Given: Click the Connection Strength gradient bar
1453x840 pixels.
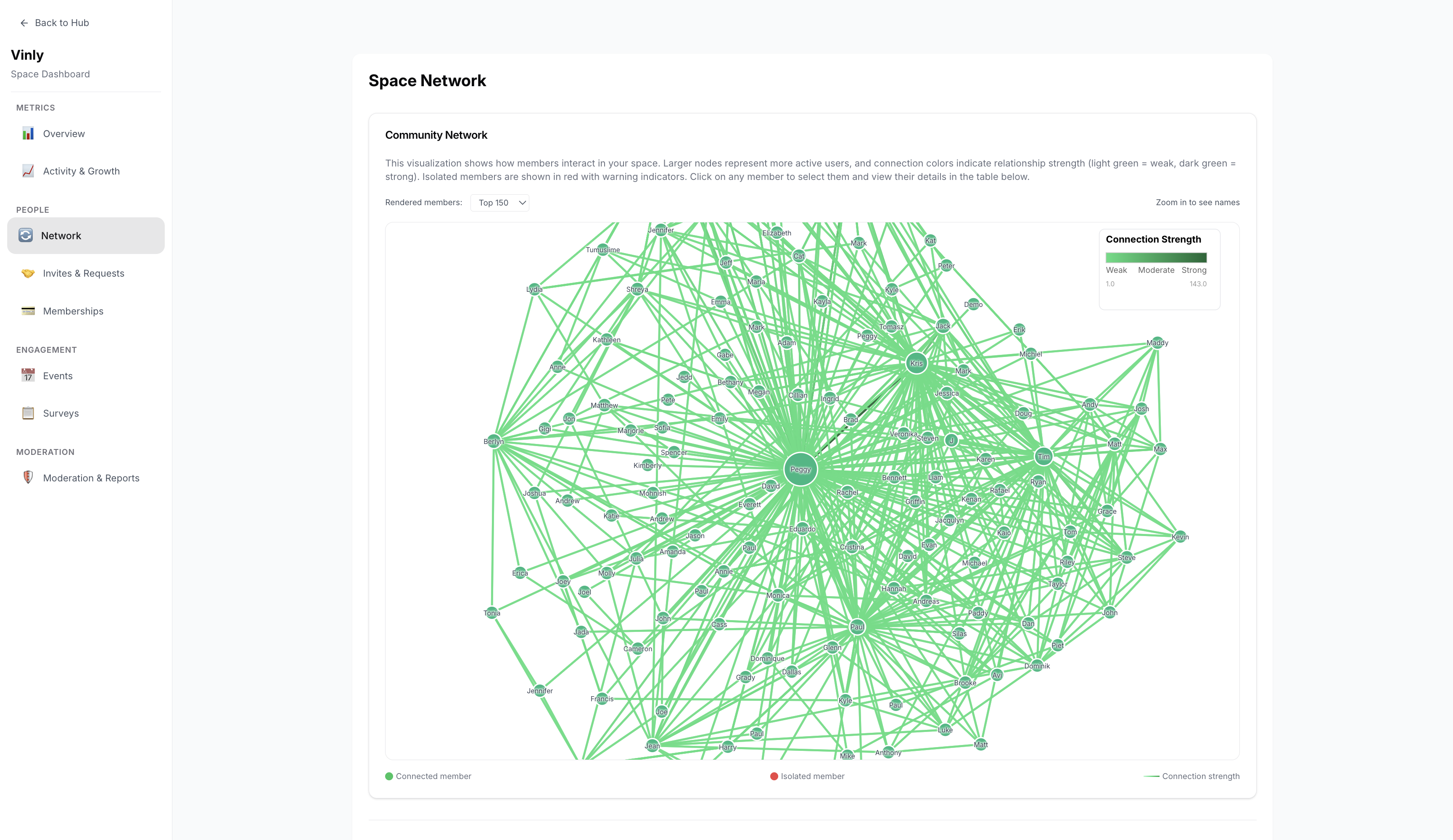Looking at the screenshot, I should click(x=1155, y=258).
